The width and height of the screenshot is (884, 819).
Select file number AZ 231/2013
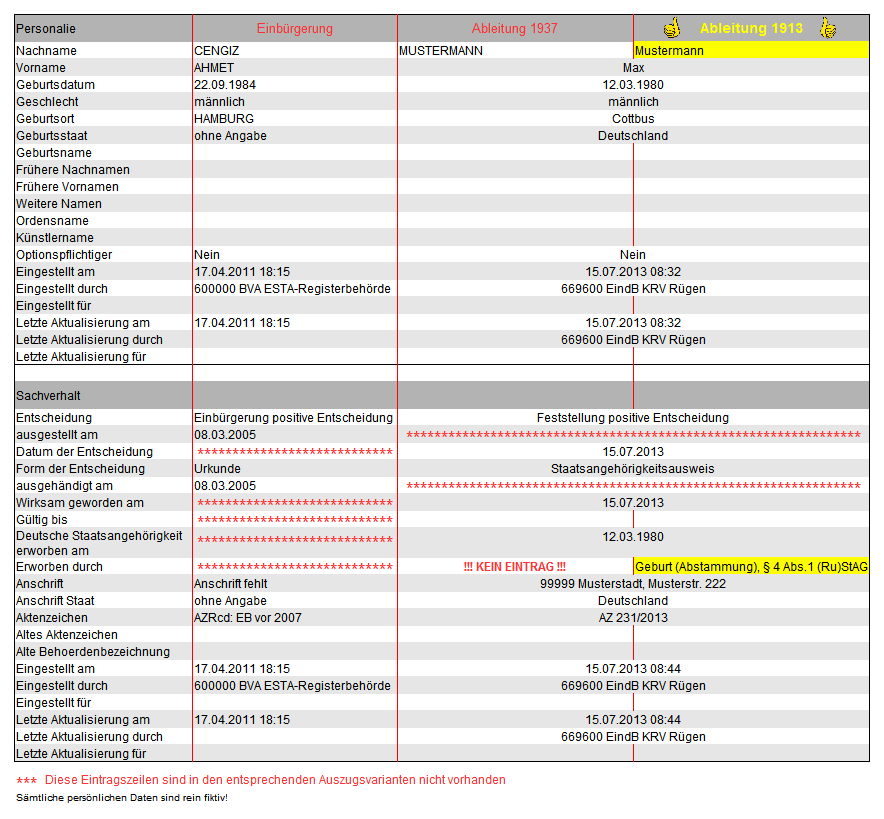[x=633, y=618]
